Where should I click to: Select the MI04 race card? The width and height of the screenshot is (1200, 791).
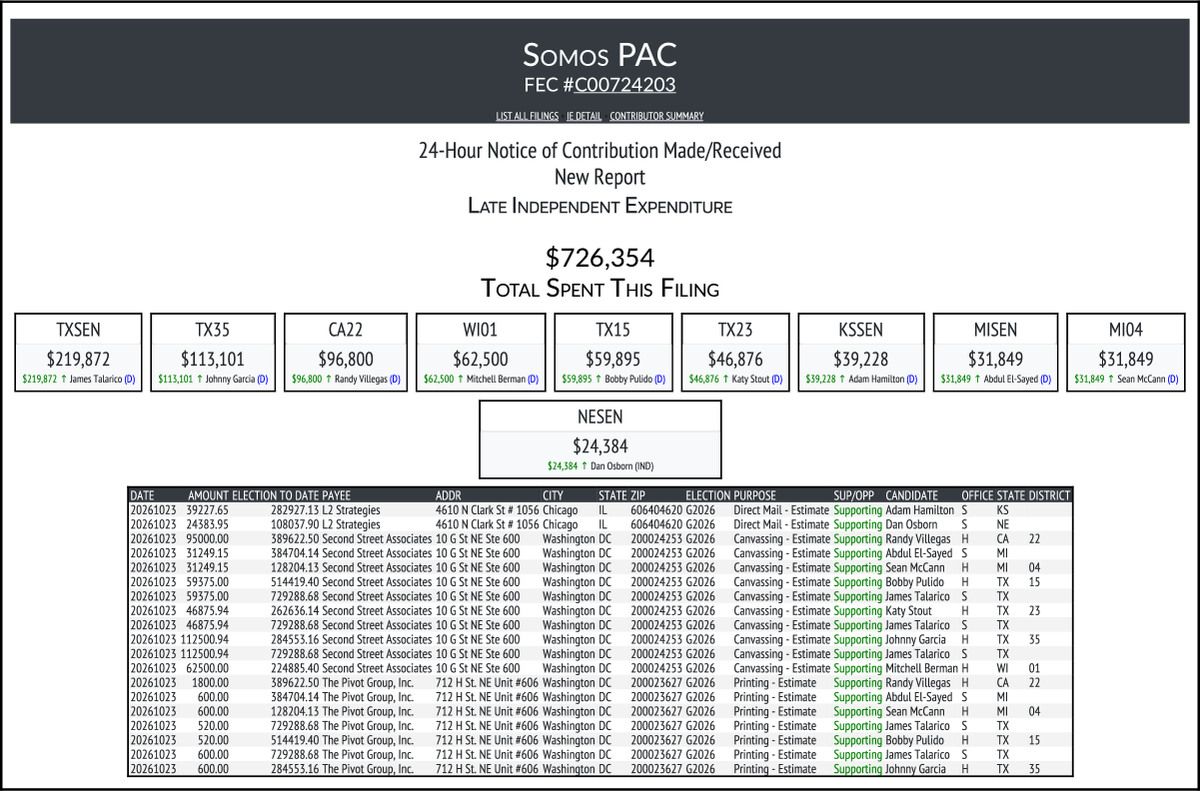(x=1126, y=353)
